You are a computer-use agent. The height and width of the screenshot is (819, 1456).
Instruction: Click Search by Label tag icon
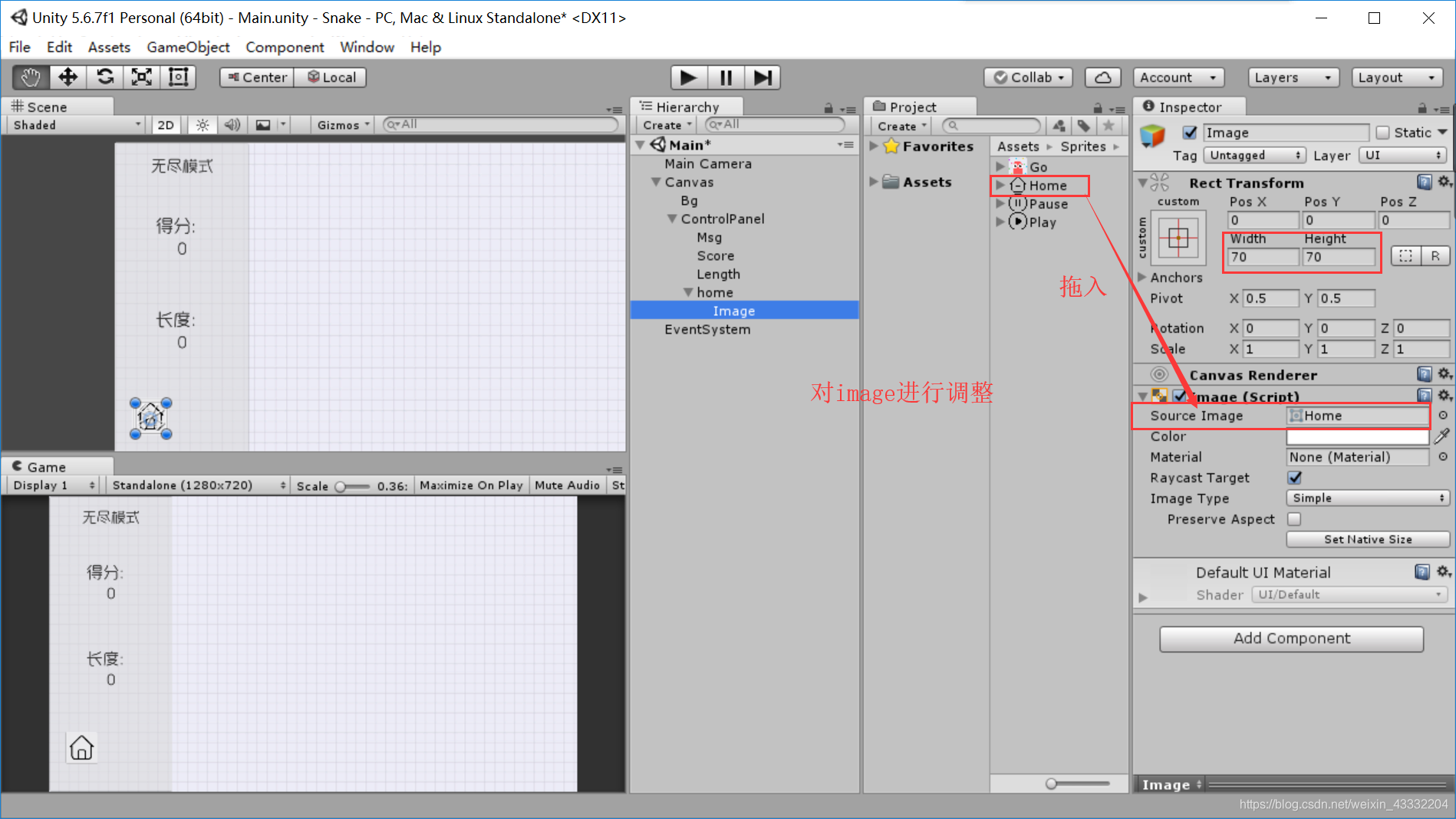click(1083, 126)
